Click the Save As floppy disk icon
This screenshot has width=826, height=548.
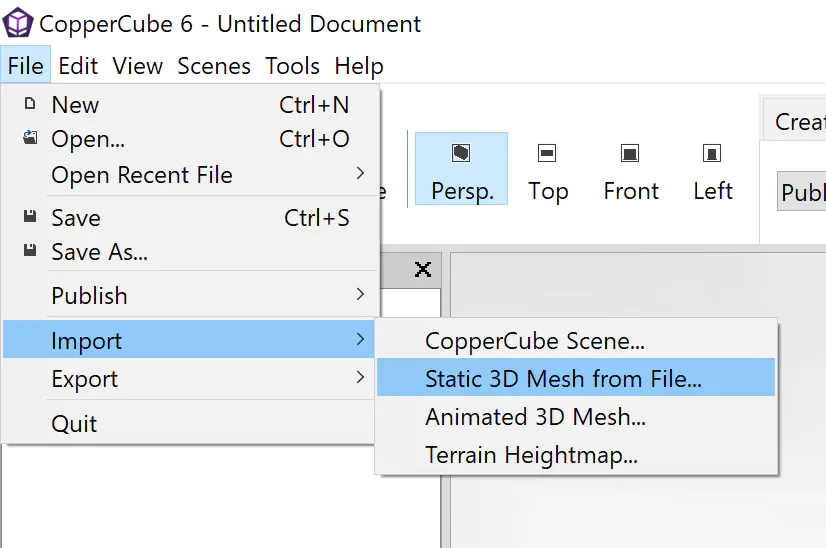(x=30, y=250)
